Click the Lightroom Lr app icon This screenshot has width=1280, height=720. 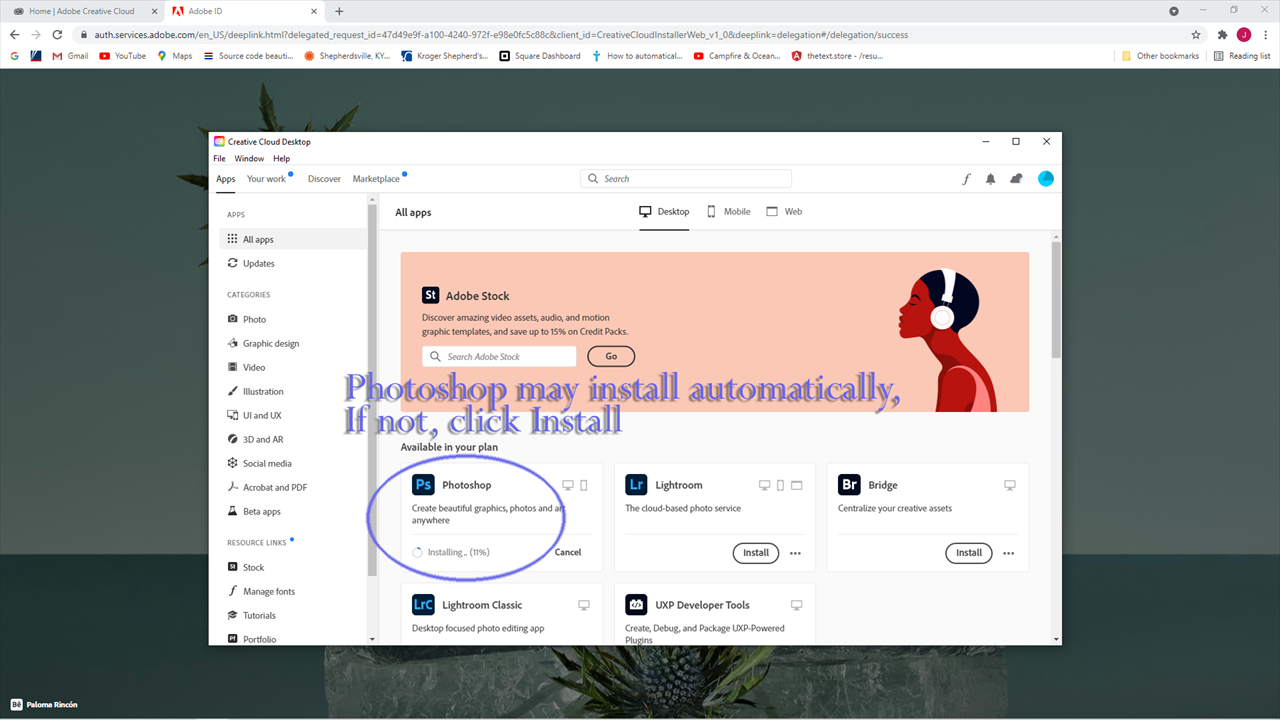point(636,485)
